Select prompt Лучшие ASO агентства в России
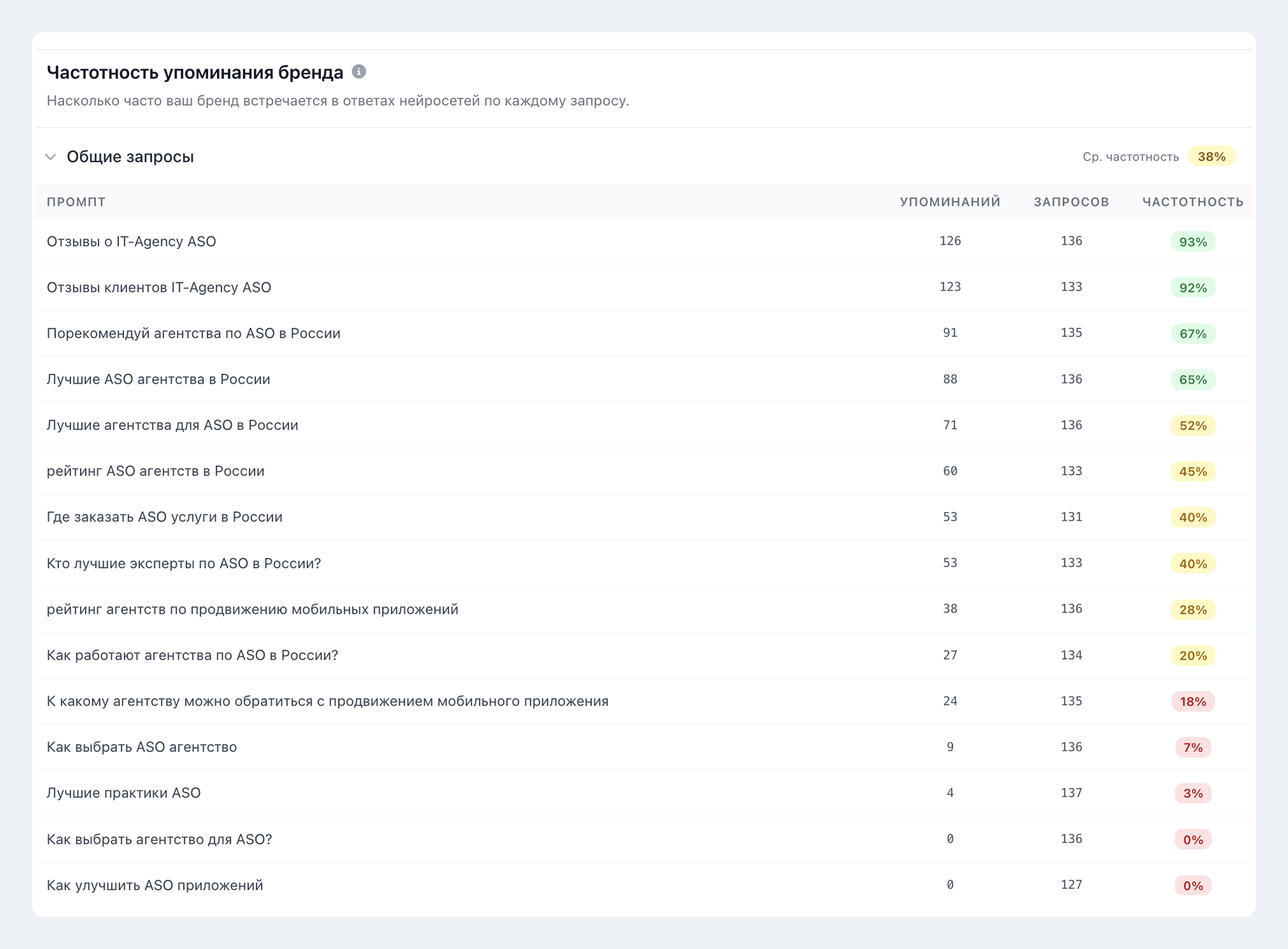This screenshot has height=949, width=1288. tap(158, 379)
